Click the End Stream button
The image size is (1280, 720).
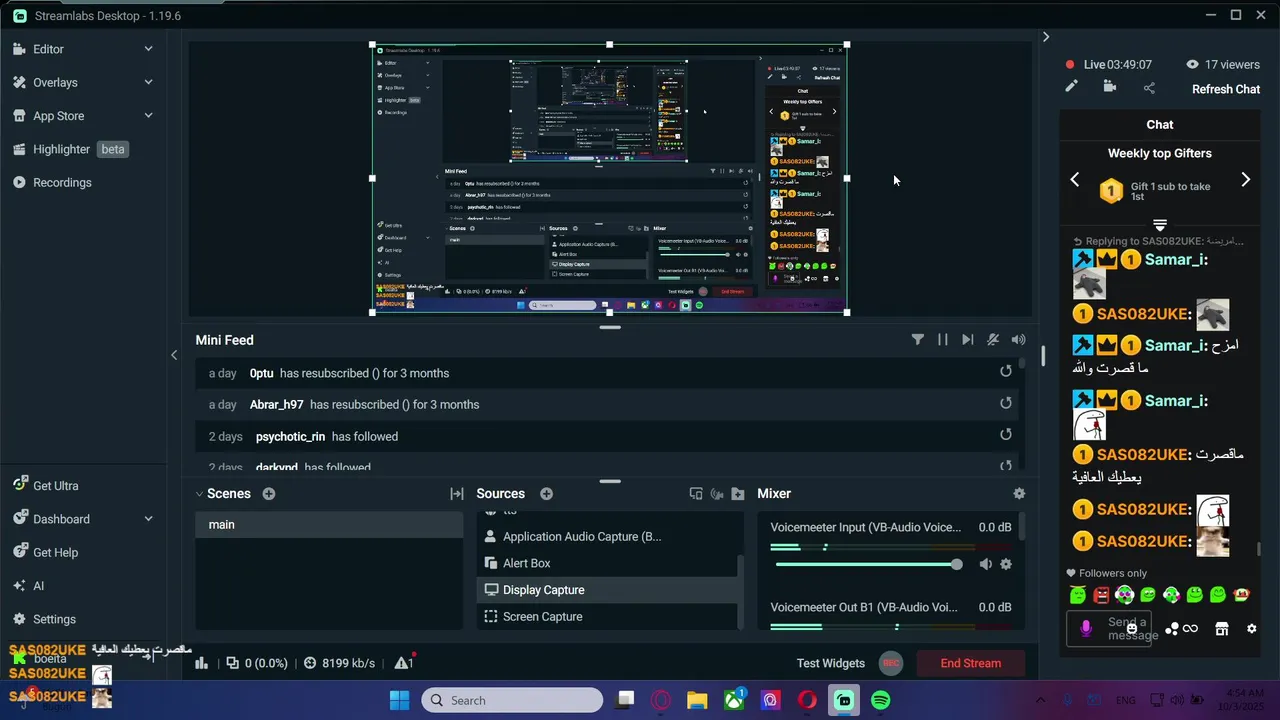[x=970, y=663]
